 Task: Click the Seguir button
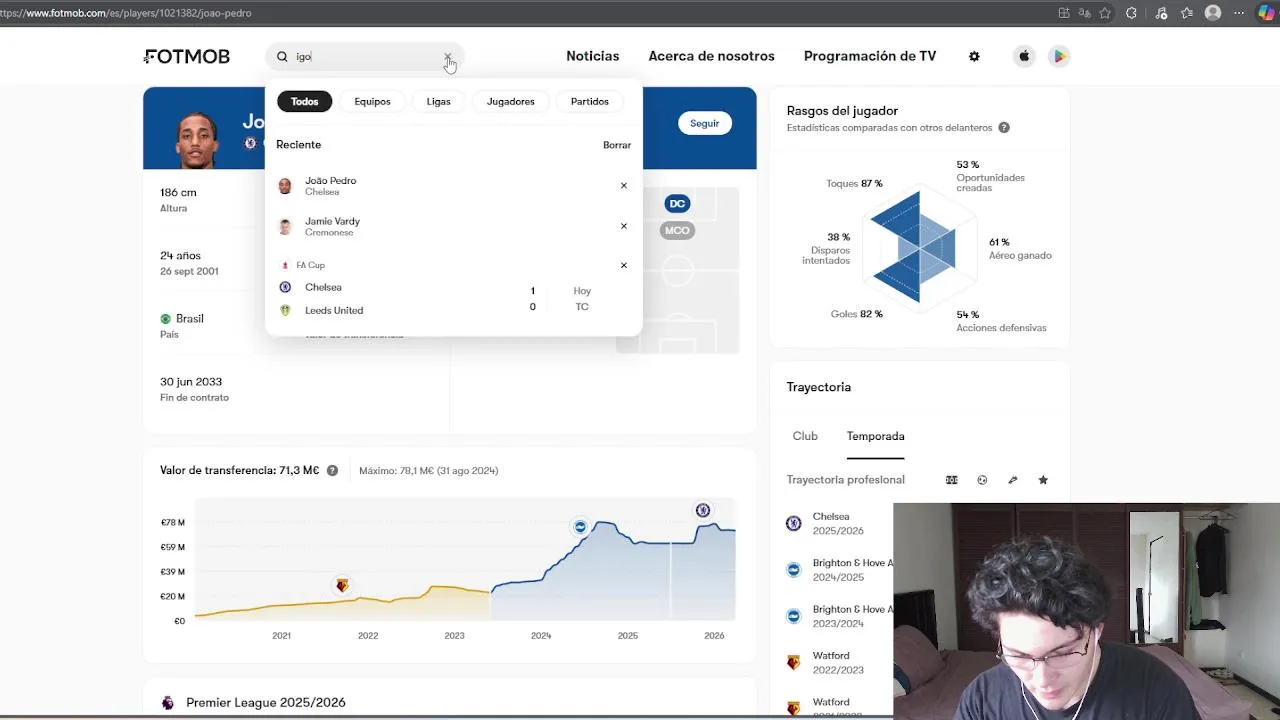[x=704, y=123]
